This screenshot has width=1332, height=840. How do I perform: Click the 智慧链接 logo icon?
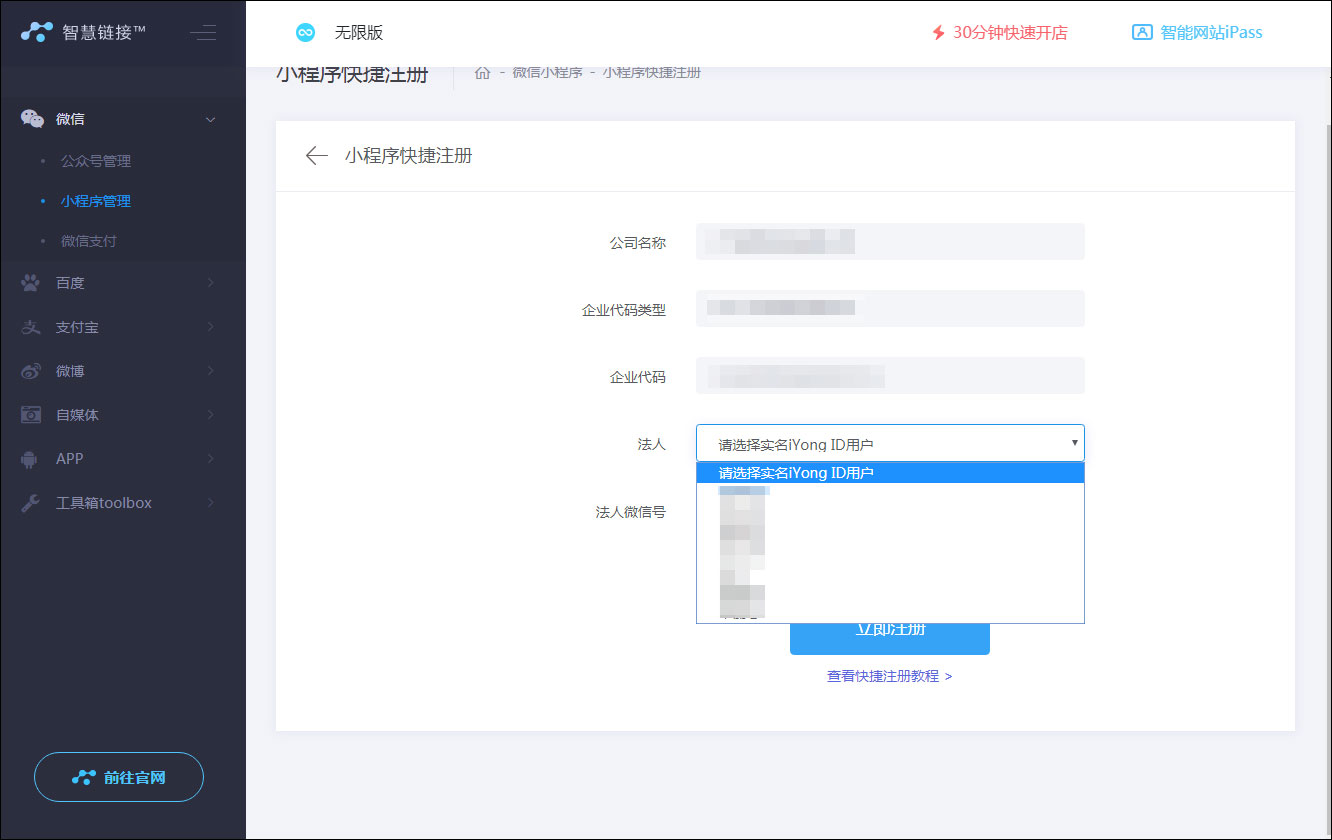37,32
